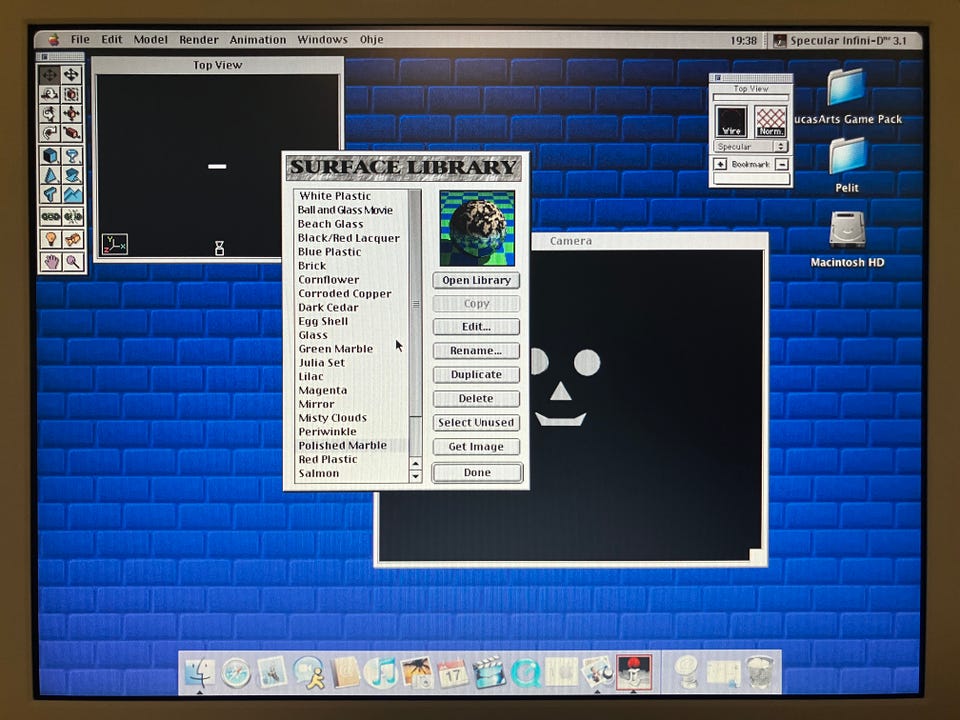This screenshot has height=720, width=960.
Task: Select the broken chain unlink tool
Action: tap(72, 216)
